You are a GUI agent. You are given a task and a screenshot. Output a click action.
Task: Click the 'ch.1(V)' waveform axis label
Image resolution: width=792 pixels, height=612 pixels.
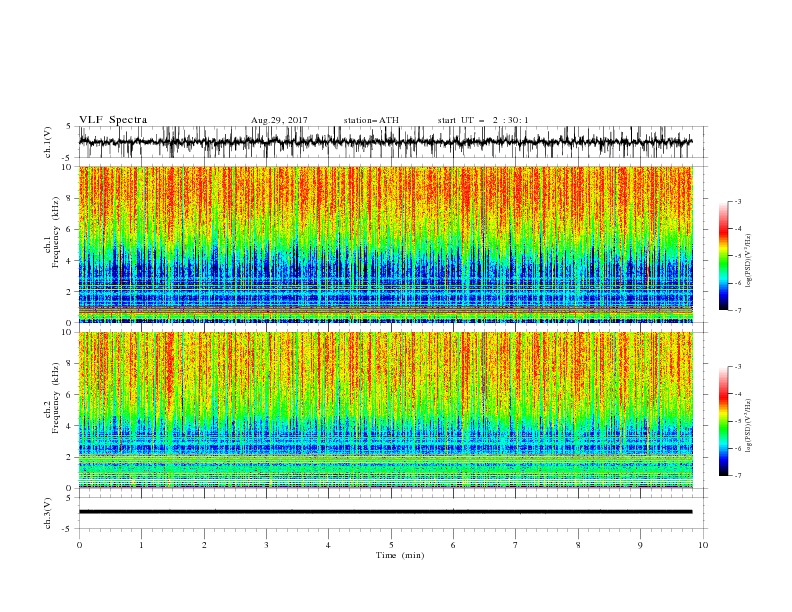(x=48, y=142)
